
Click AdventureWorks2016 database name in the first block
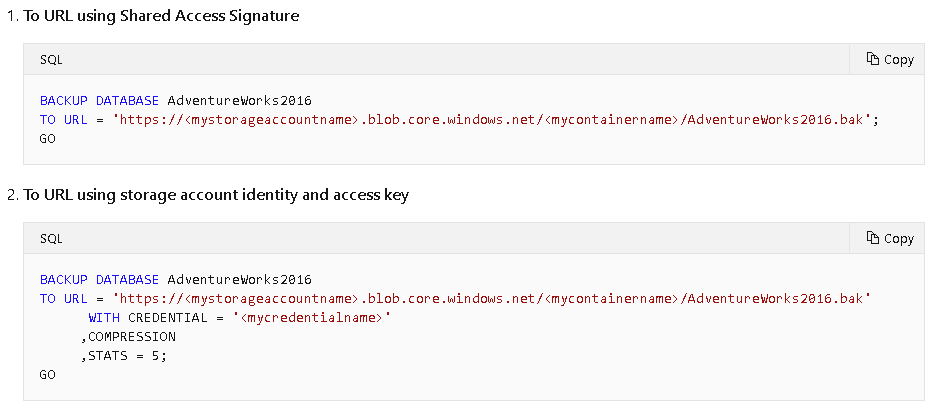240,101
